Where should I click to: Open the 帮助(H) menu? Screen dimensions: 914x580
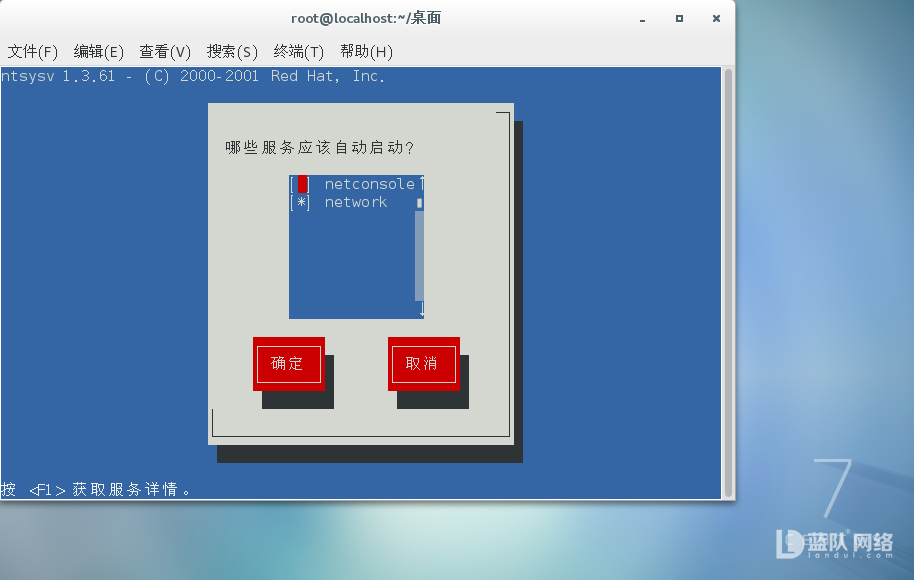click(366, 52)
